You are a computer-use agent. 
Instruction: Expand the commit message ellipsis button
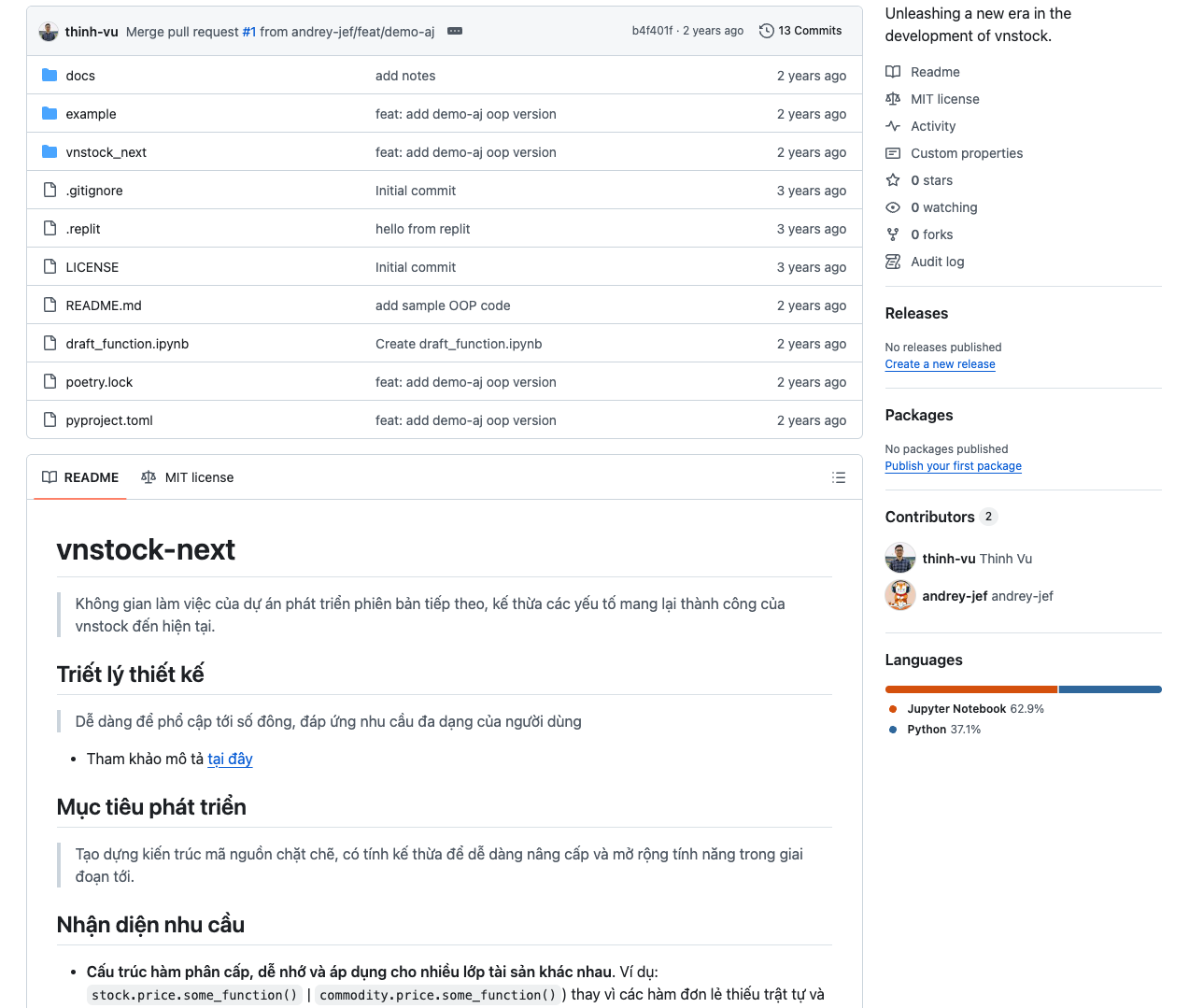point(455,31)
